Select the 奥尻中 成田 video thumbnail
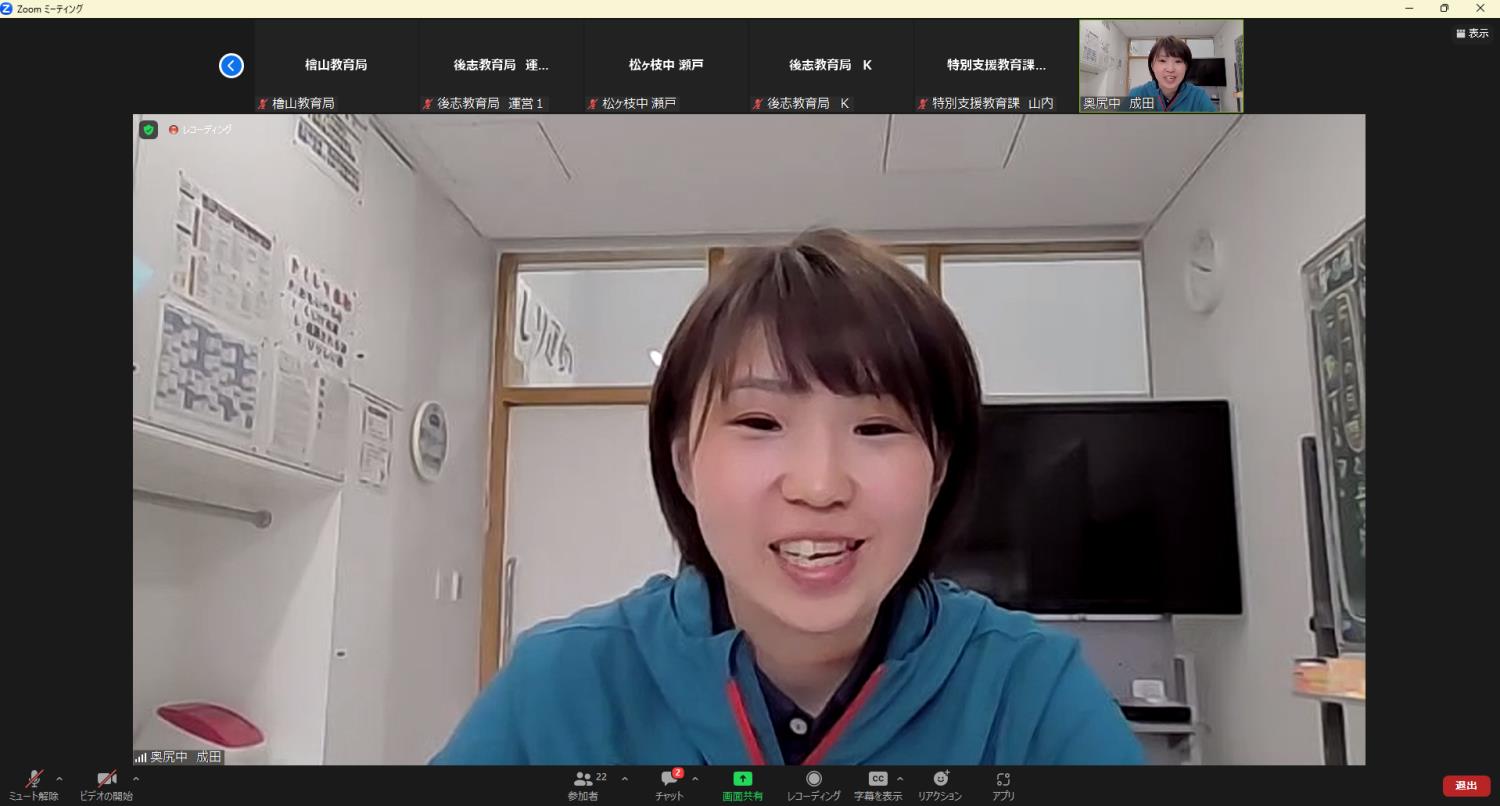Image resolution: width=1500 pixels, height=806 pixels. tap(1161, 66)
